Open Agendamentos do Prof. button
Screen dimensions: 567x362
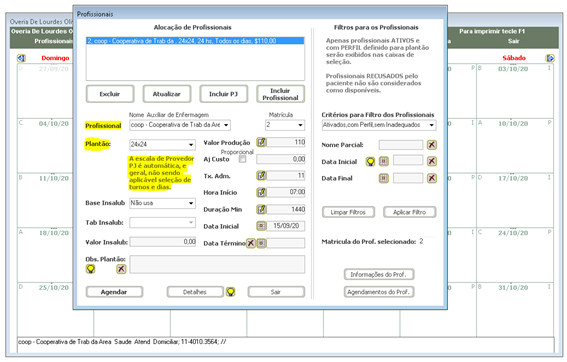pos(379,292)
